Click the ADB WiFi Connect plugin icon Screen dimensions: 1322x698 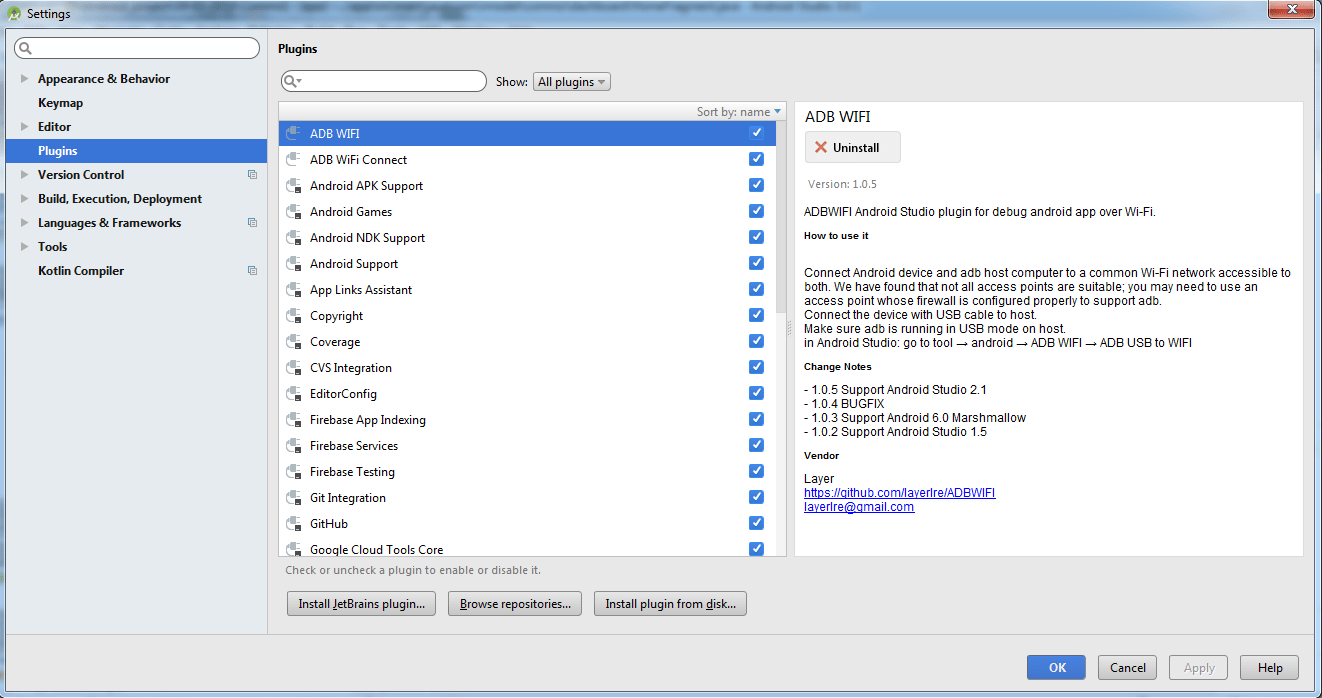[x=293, y=159]
